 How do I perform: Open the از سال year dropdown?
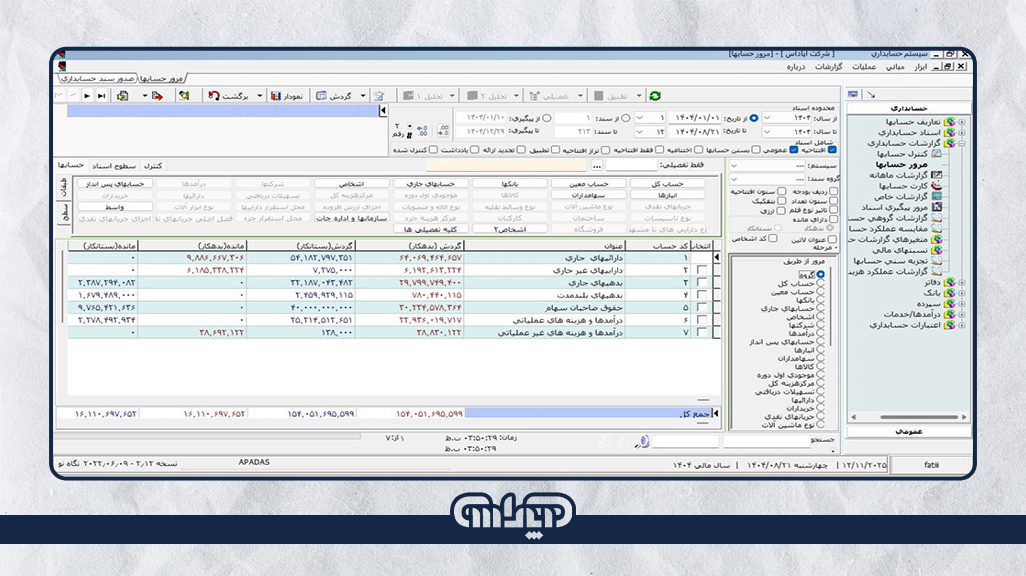(767, 116)
